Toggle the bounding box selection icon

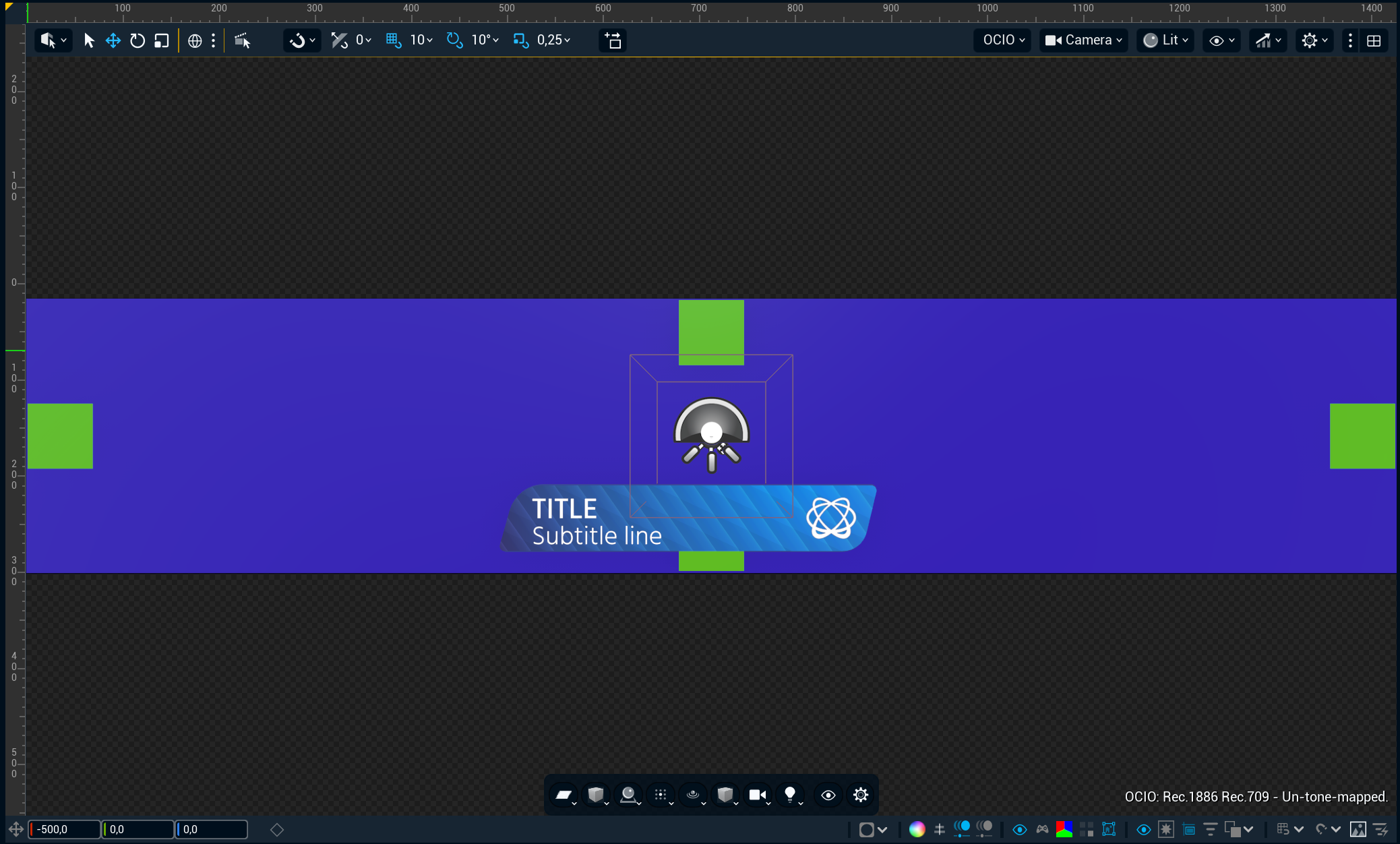click(1109, 830)
